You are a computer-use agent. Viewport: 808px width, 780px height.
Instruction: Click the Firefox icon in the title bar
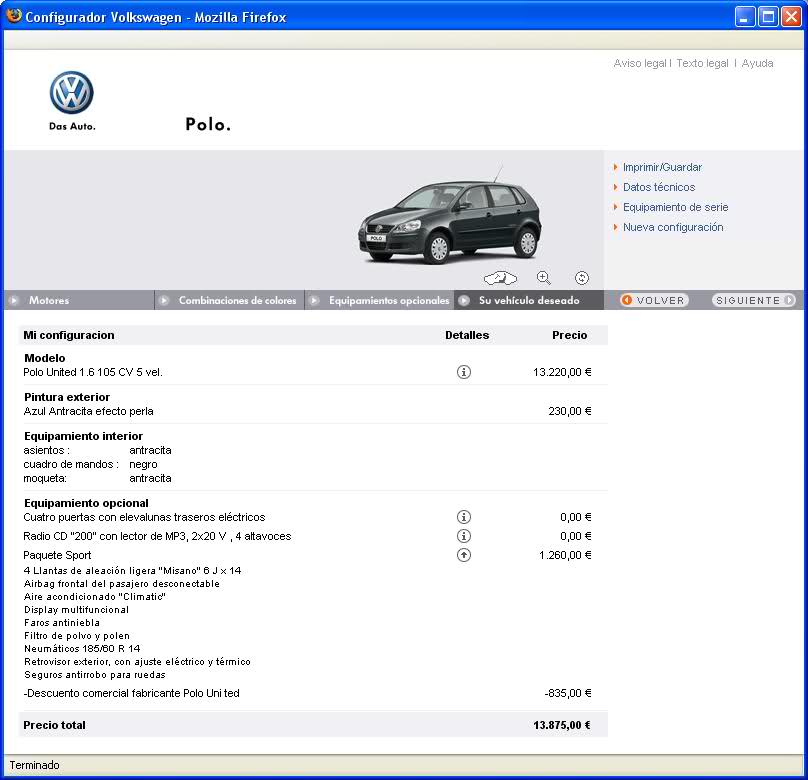pyautogui.click(x=14, y=16)
